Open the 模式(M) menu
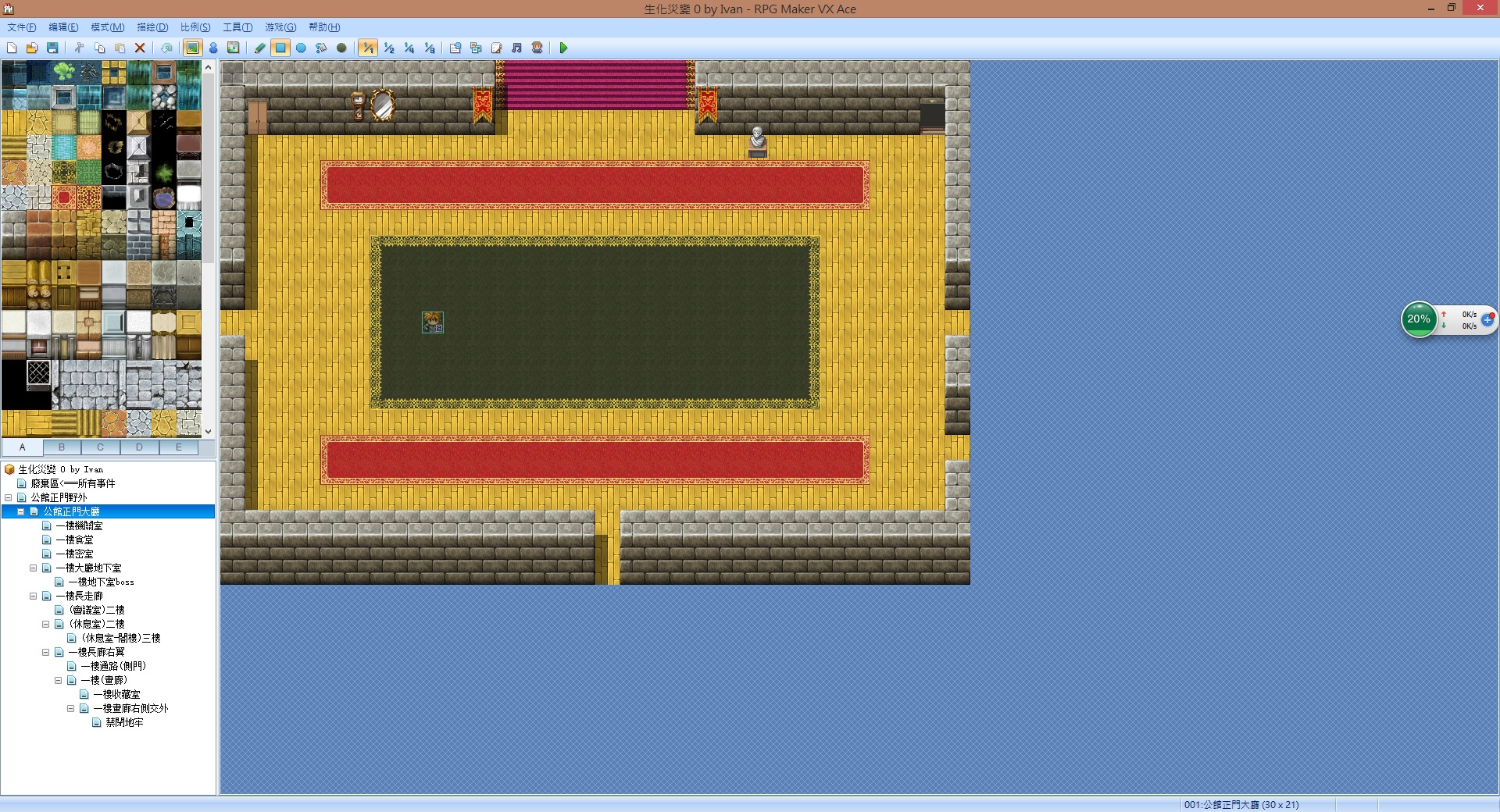 pos(107,27)
